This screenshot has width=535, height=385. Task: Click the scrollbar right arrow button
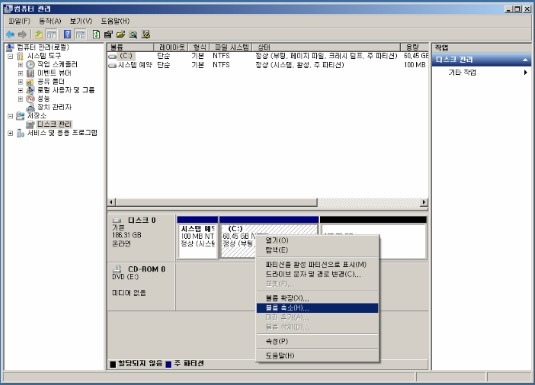pyautogui.click(x=424, y=202)
